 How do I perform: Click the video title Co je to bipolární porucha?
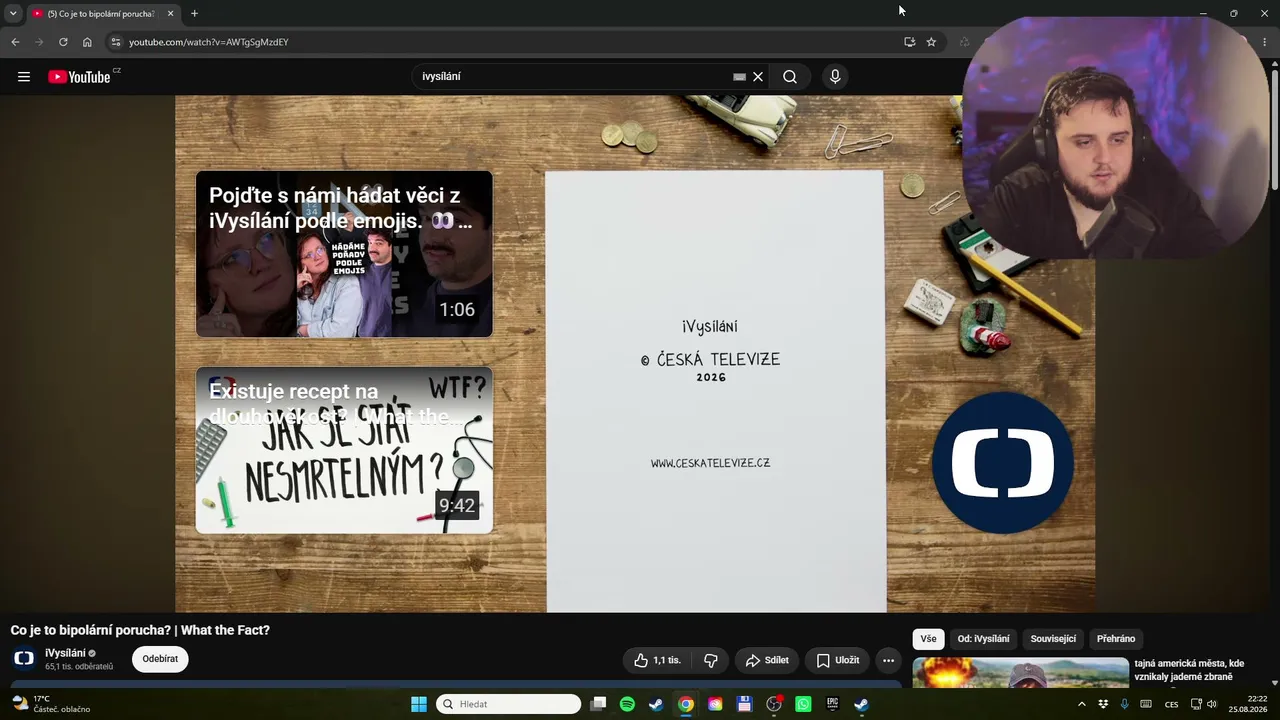click(140, 630)
